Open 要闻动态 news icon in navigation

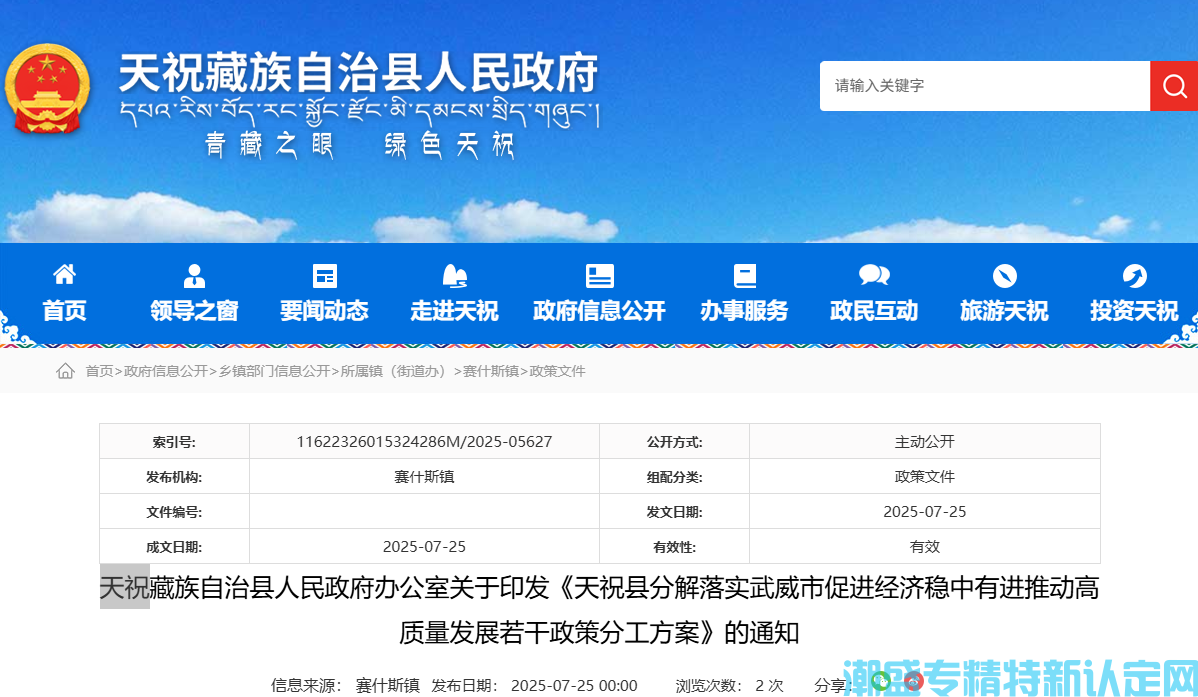[x=324, y=275]
